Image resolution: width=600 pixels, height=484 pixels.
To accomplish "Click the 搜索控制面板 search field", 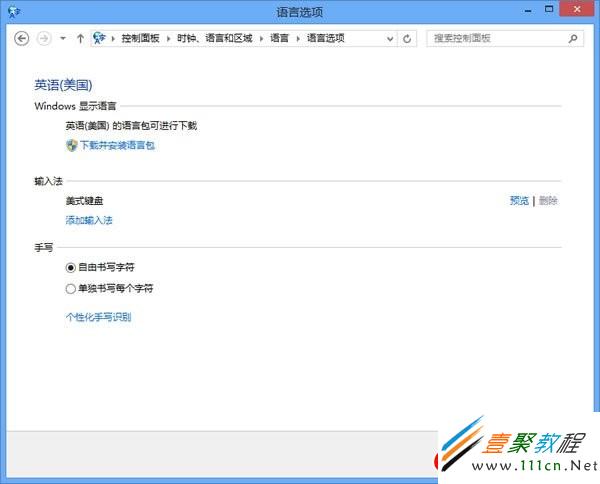I will coord(505,38).
